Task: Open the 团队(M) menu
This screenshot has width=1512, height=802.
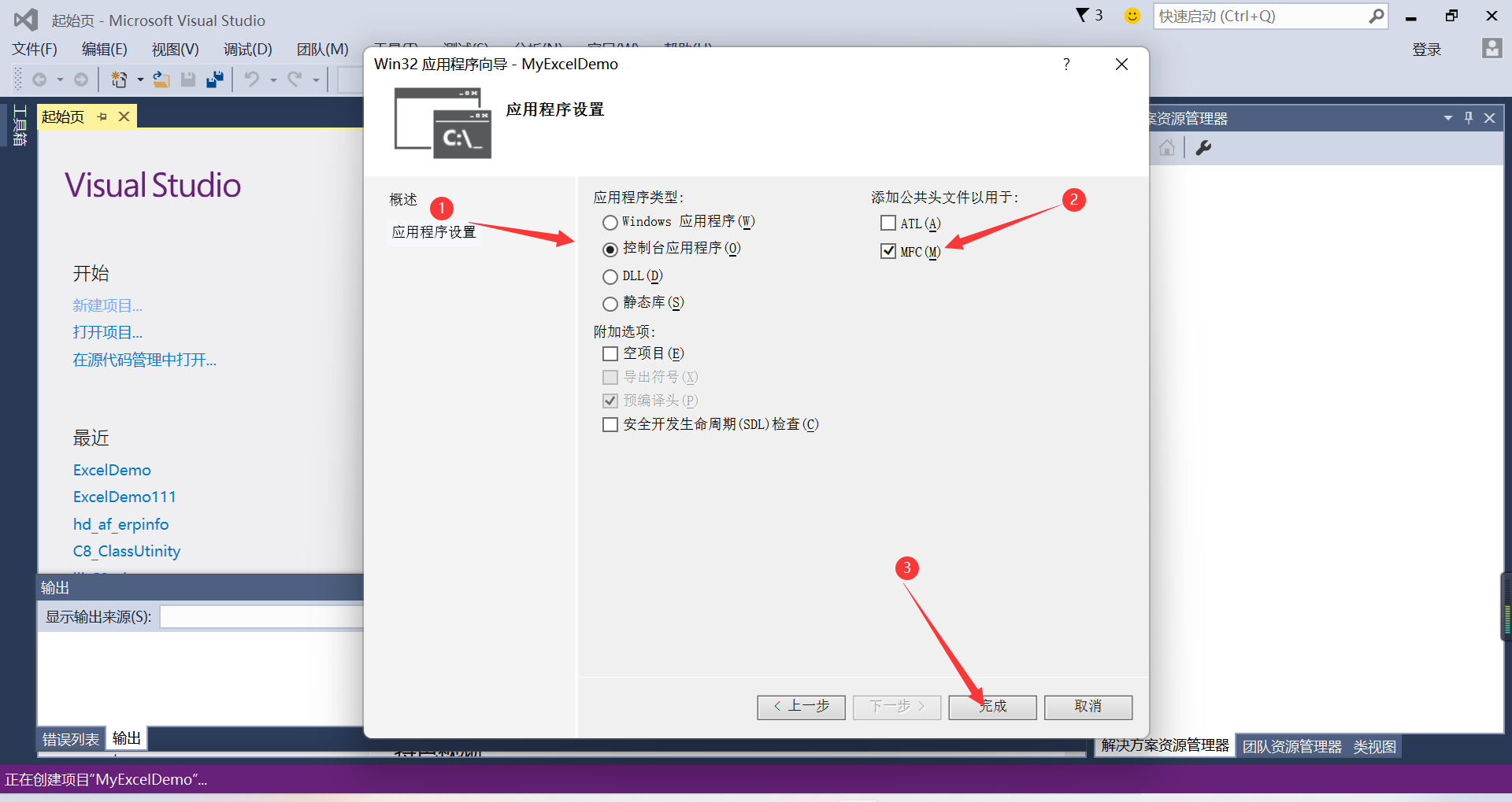Action: [x=323, y=50]
